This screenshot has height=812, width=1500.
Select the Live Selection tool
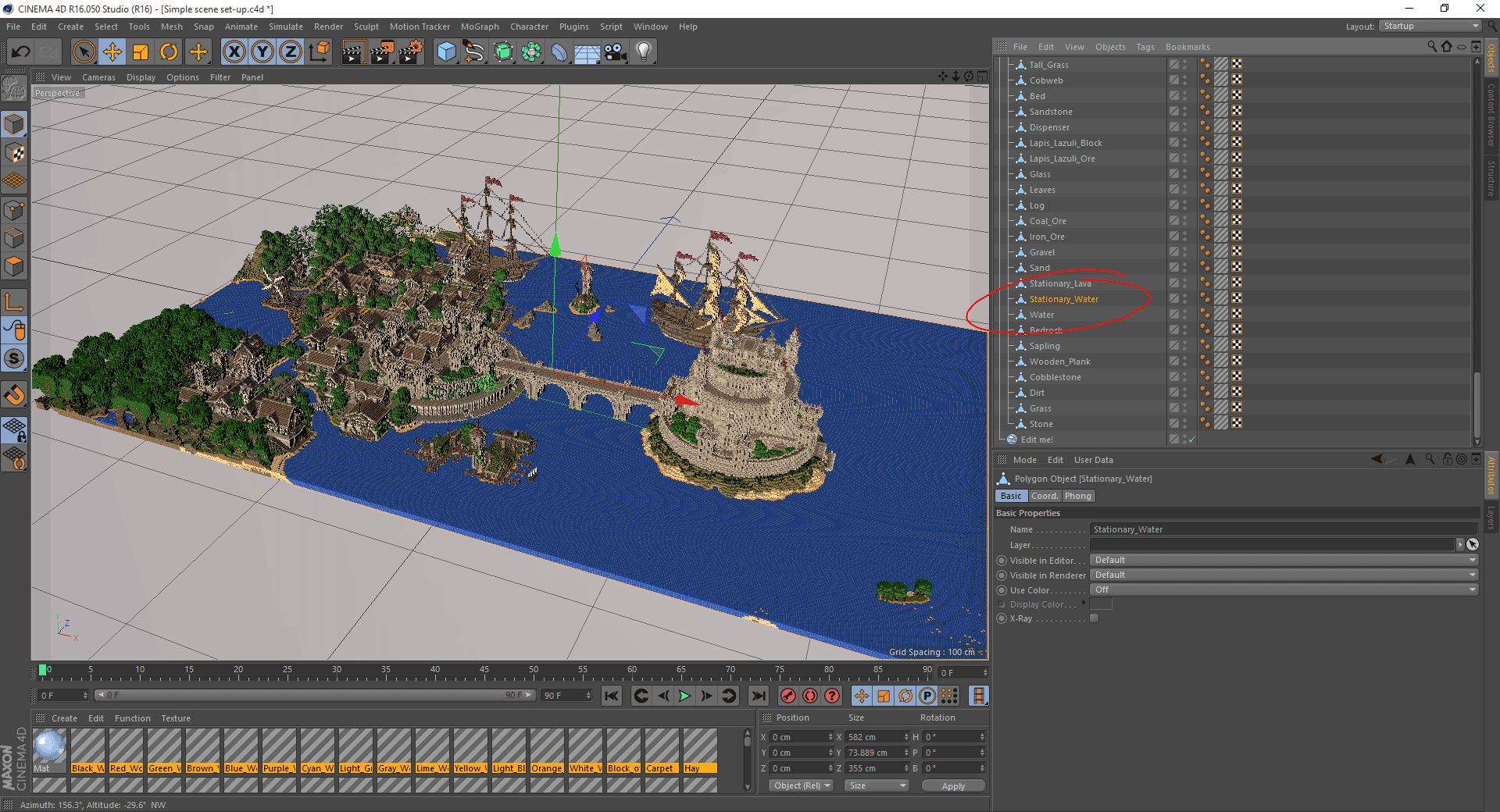pos(84,52)
